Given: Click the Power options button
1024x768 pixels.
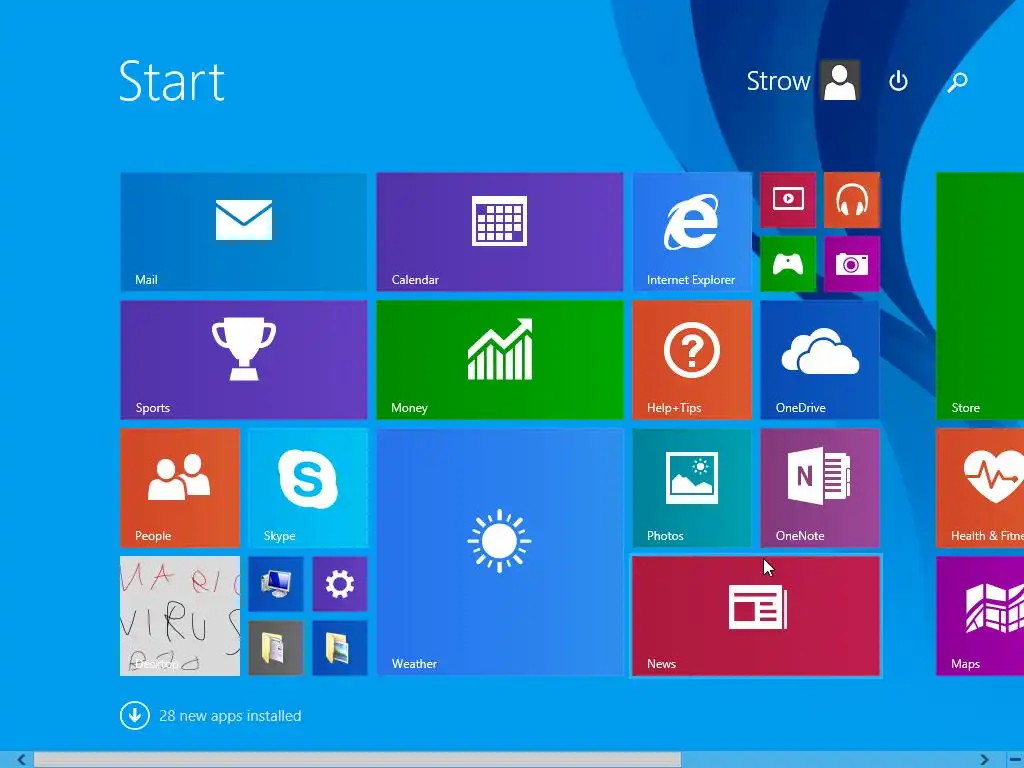Looking at the screenshot, I should point(899,81).
